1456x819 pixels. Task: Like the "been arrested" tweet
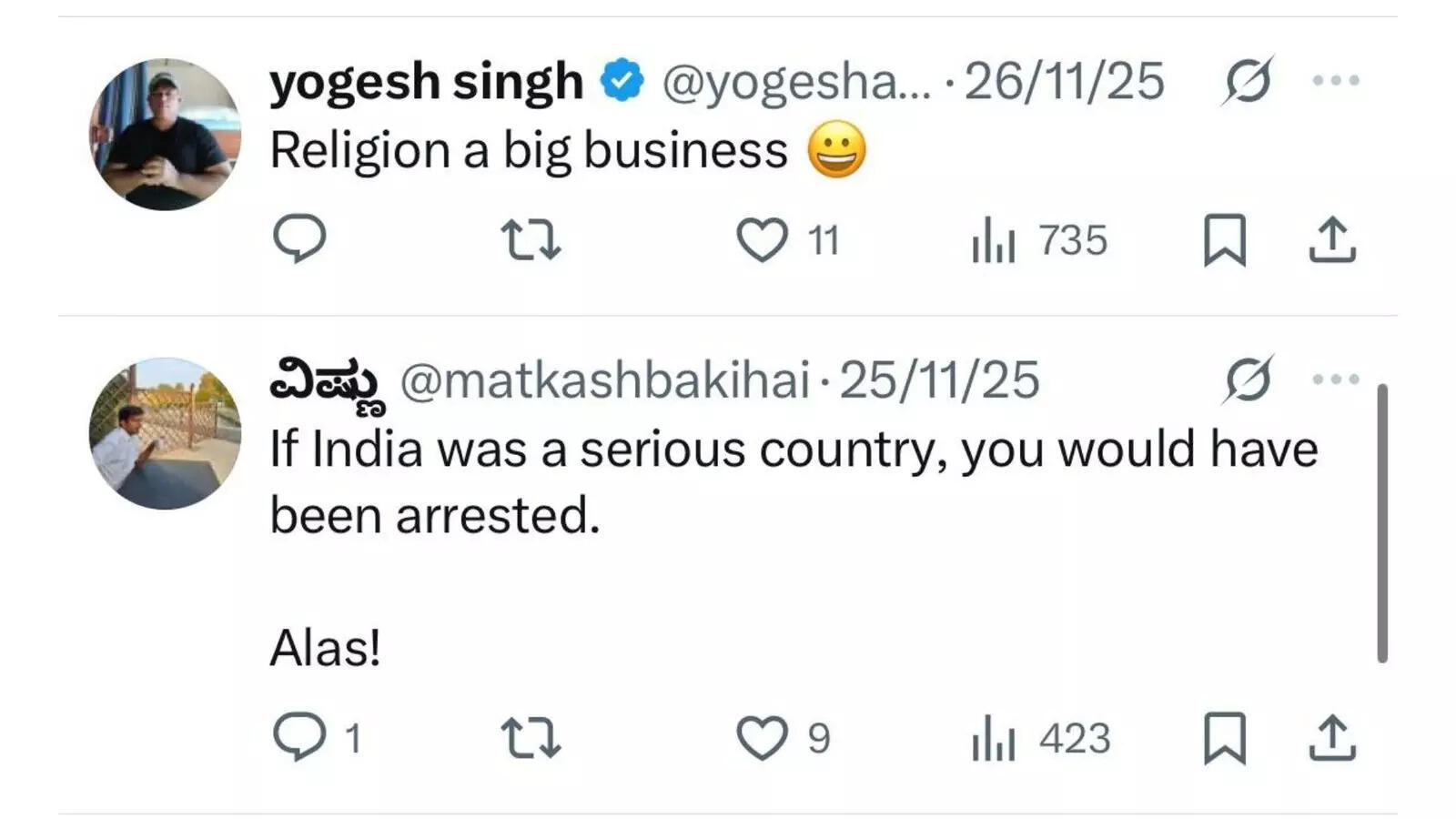point(762,738)
